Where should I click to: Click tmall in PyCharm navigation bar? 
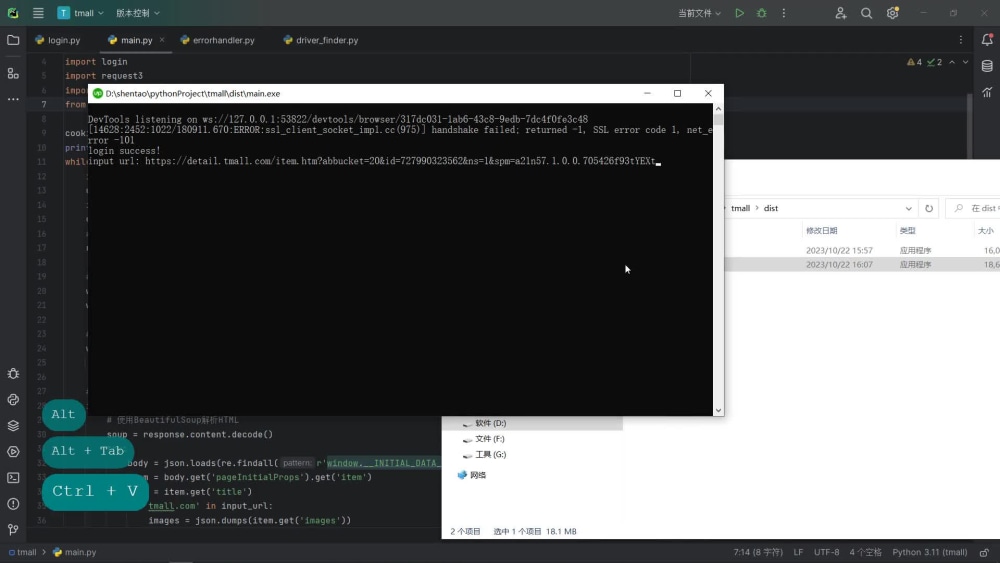click(x=22, y=552)
